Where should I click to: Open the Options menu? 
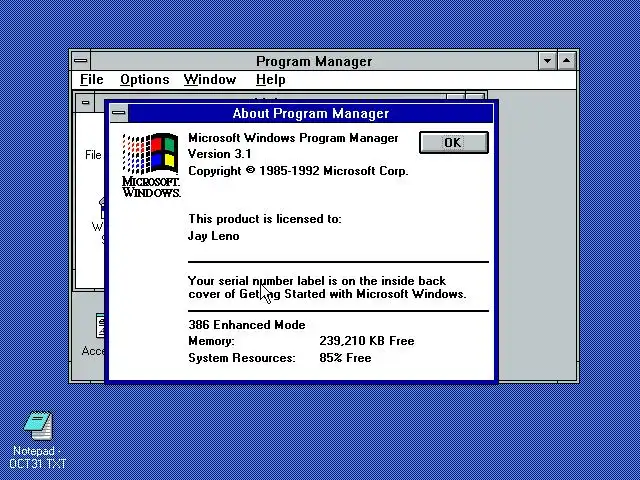pyautogui.click(x=144, y=80)
